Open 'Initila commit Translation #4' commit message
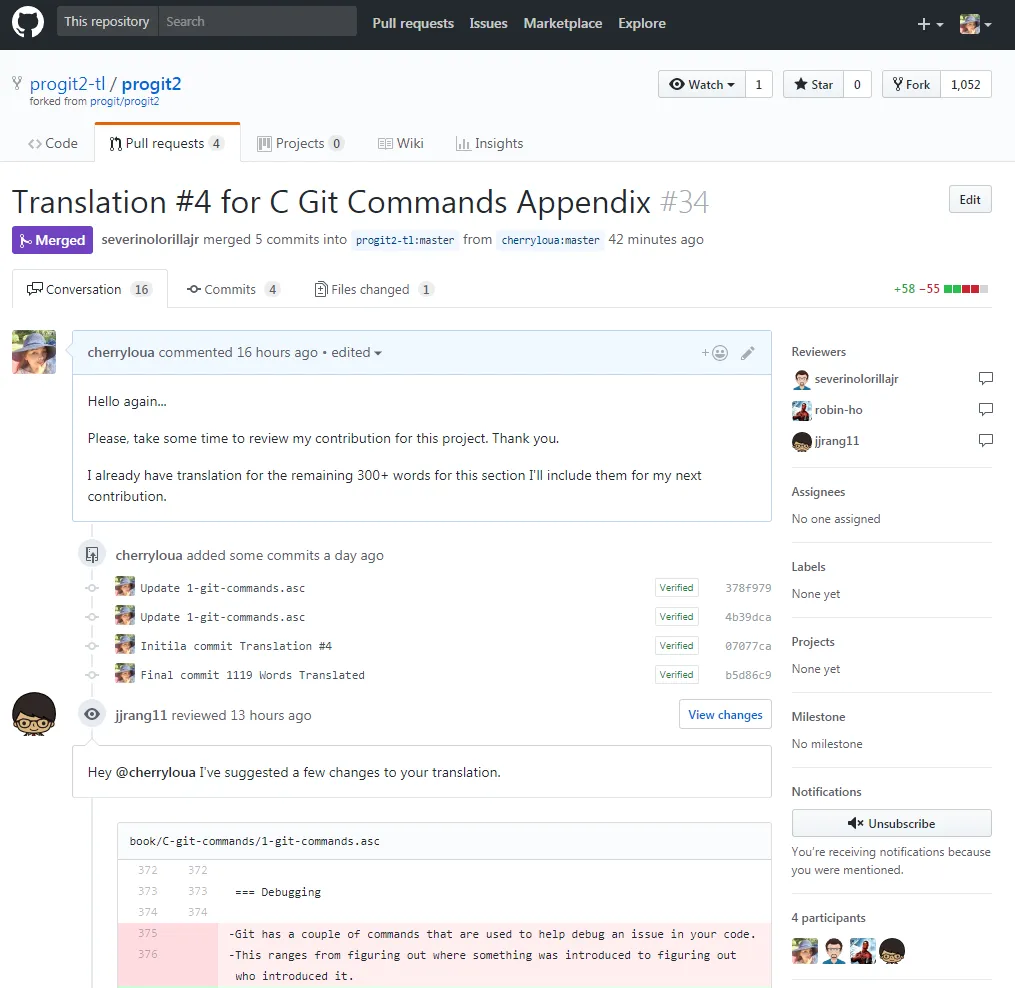Screen dimensions: 1015x988 click(236, 646)
